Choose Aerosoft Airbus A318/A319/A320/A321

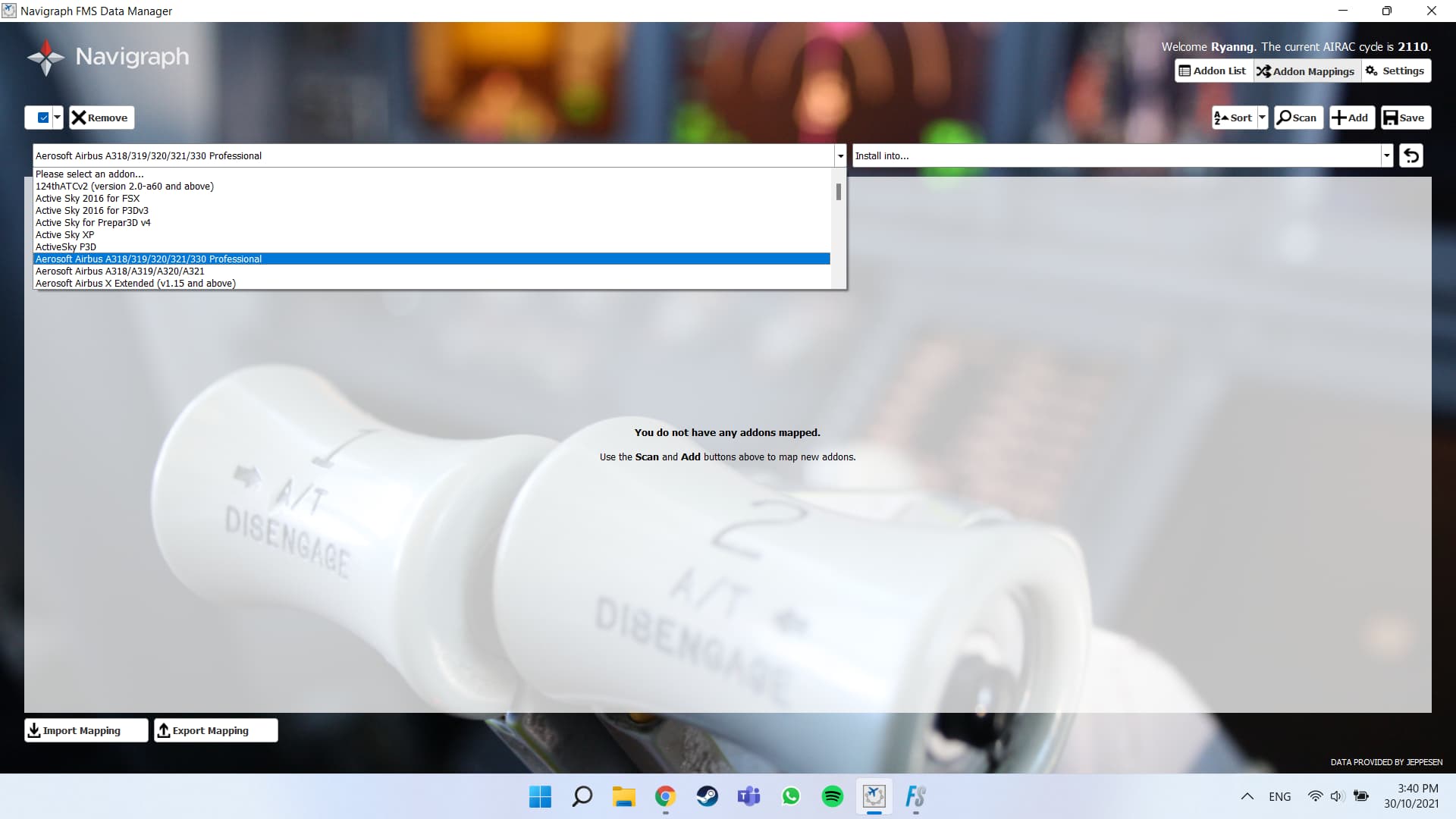point(432,271)
